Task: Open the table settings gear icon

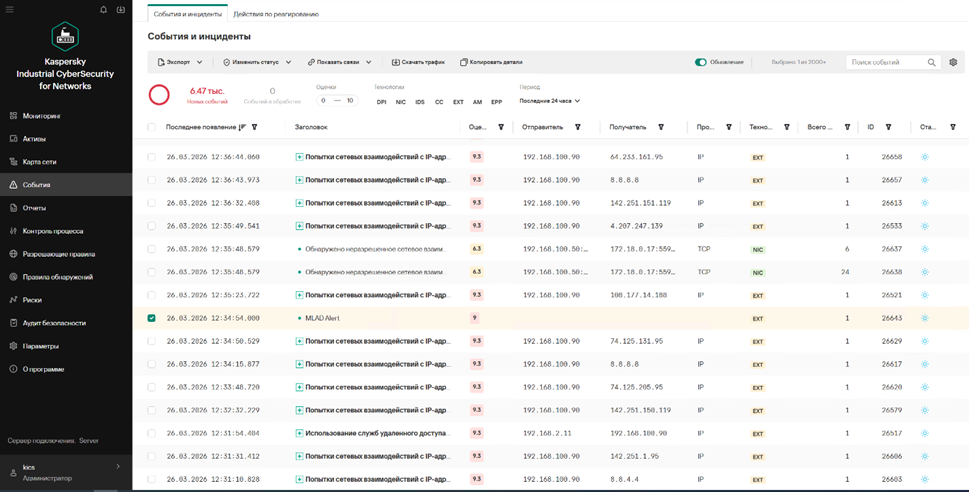Action: [953, 62]
